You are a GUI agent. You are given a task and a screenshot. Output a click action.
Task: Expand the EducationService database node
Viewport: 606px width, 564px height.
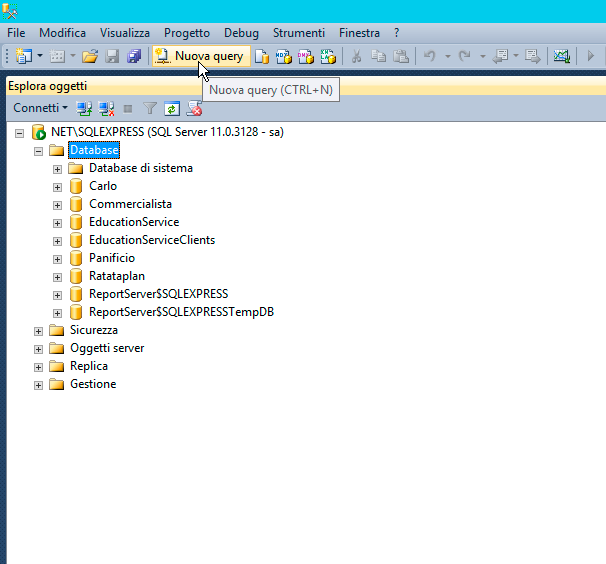(57, 223)
